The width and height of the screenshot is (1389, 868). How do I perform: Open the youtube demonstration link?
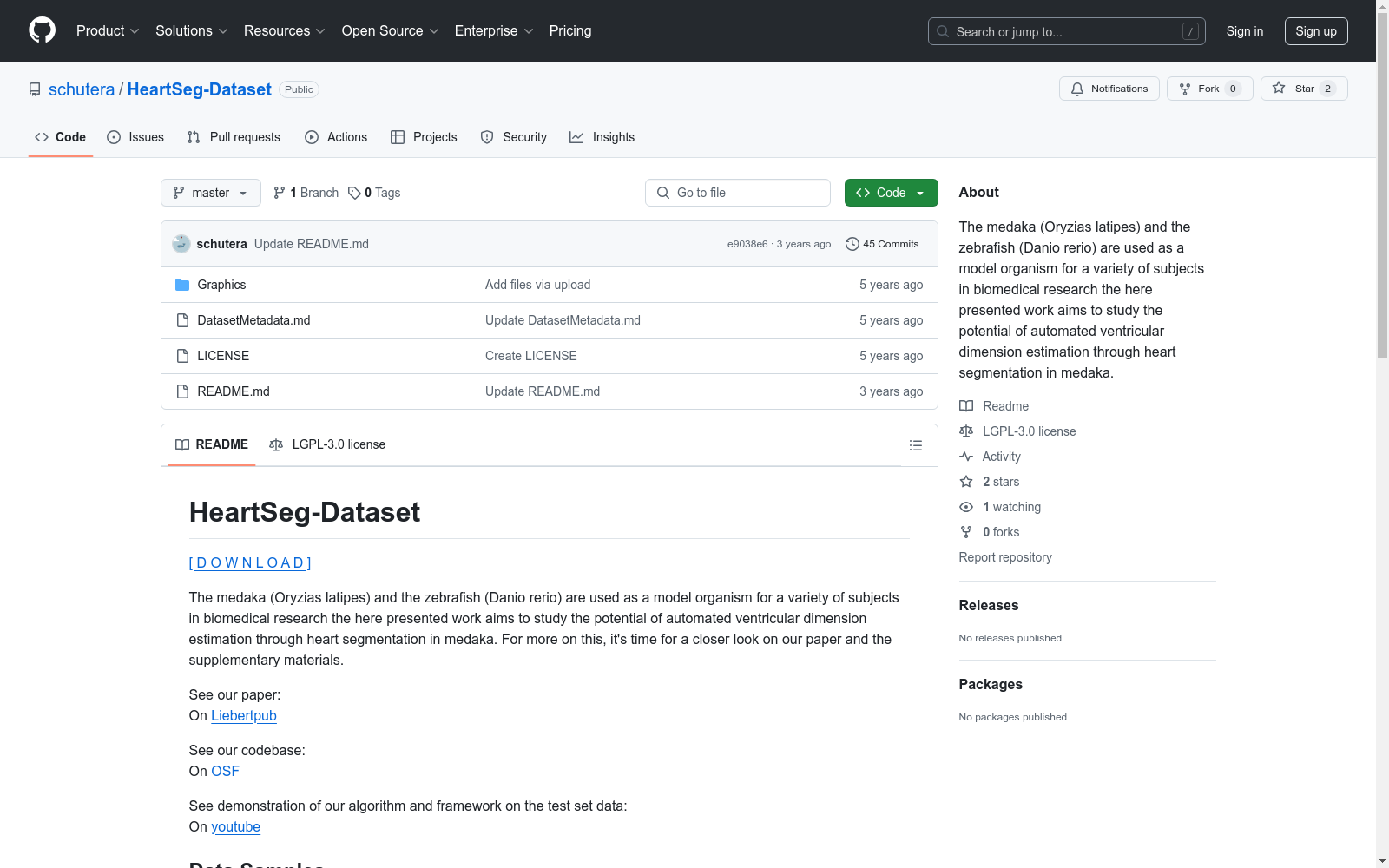[x=235, y=827]
